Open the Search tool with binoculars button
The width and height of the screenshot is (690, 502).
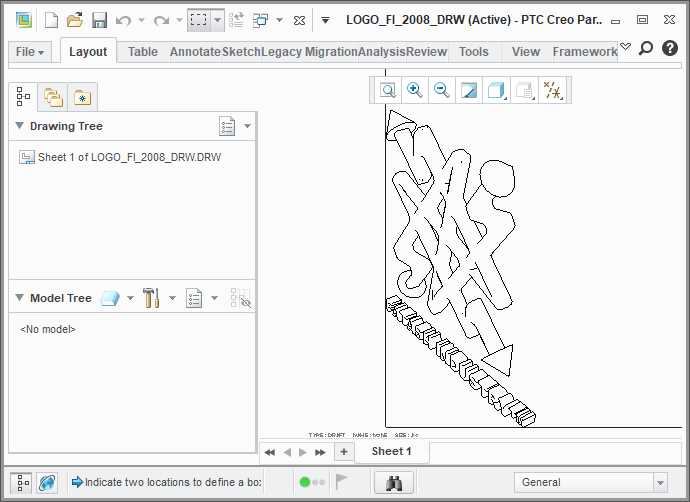[394, 483]
